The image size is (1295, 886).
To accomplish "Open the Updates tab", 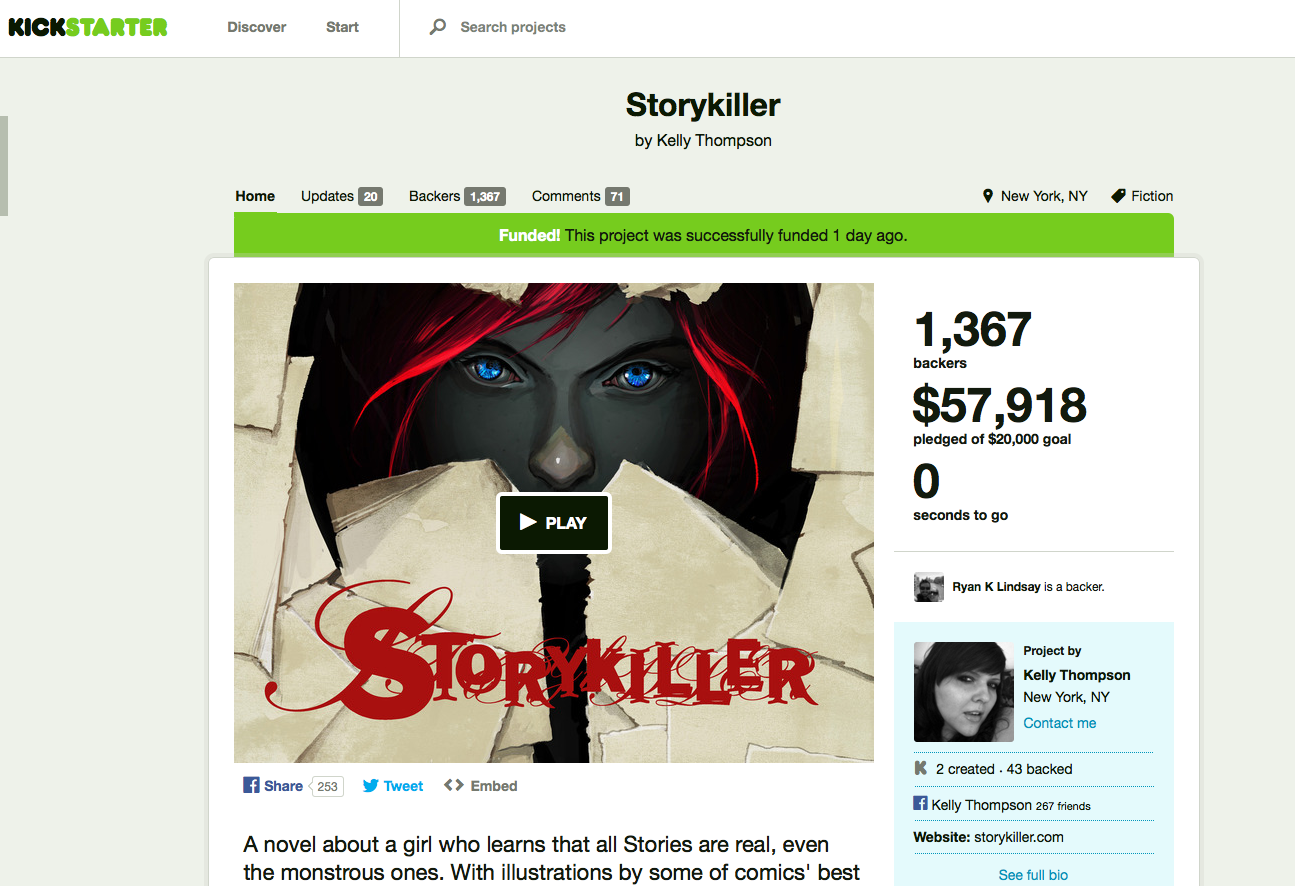I will (x=341, y=196).
